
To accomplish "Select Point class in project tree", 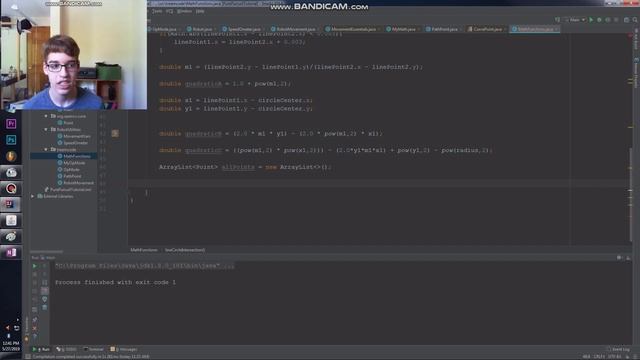I will pos(65,123).
